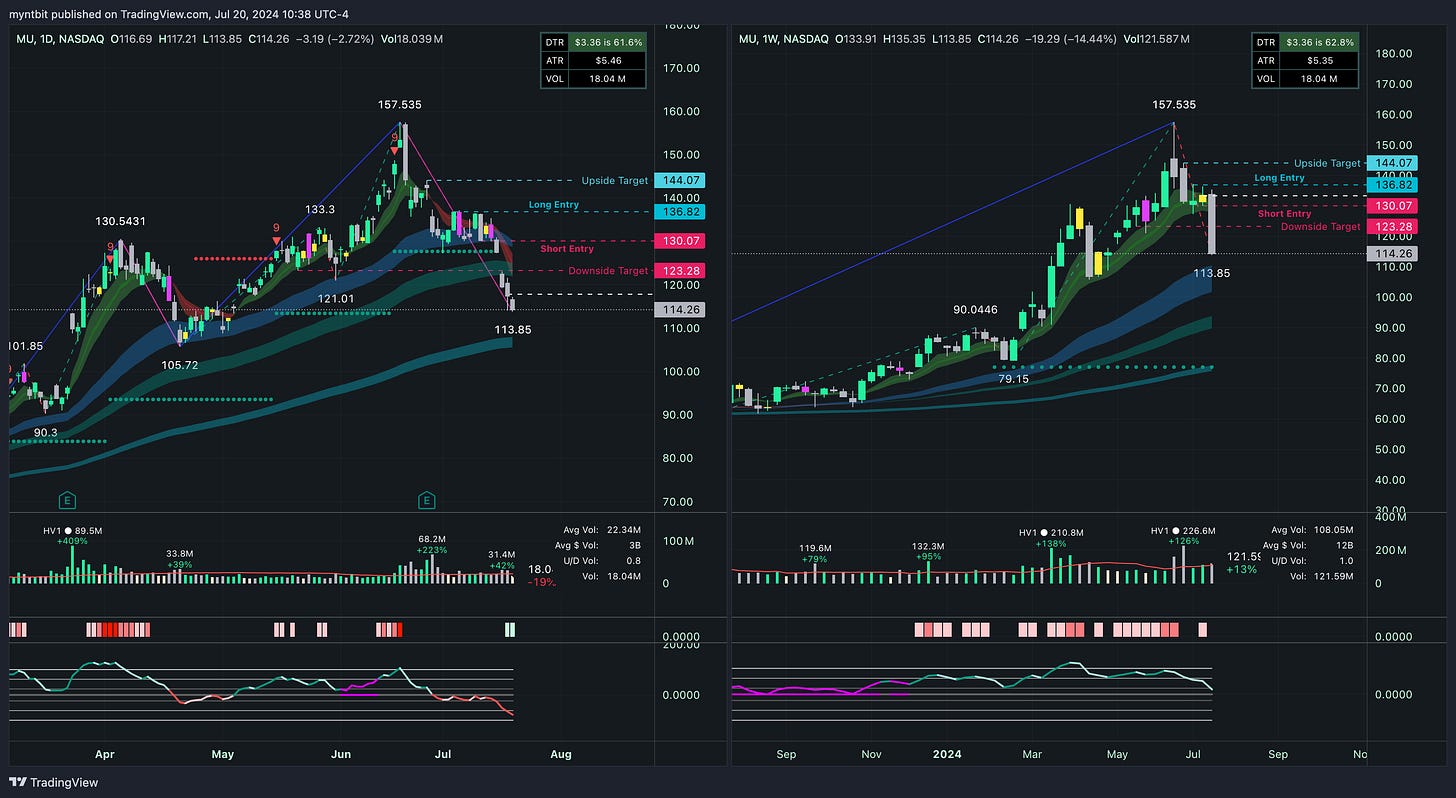Click the 101.85 pivot label
The image size is (1456, 798).
25,346
